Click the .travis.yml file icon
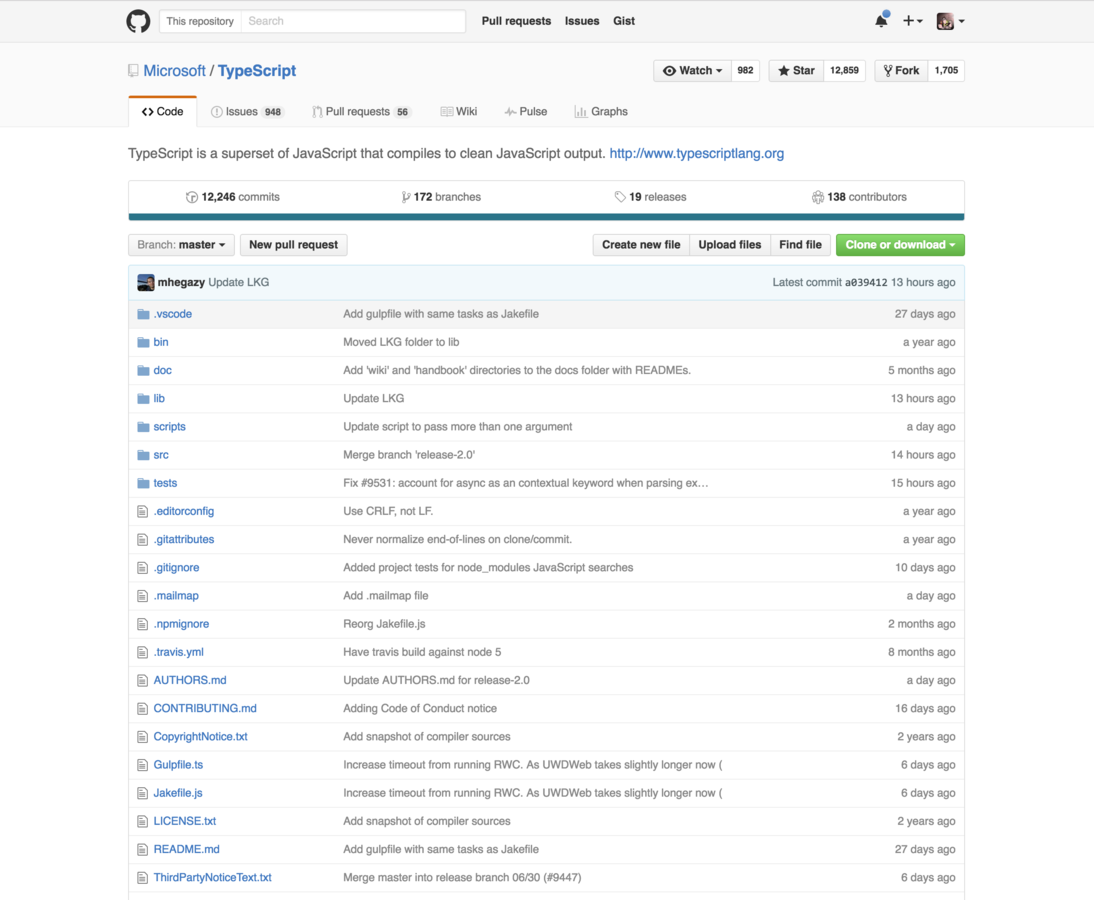The width and height of the screenshot is (1094, 900). click(142, 652)
